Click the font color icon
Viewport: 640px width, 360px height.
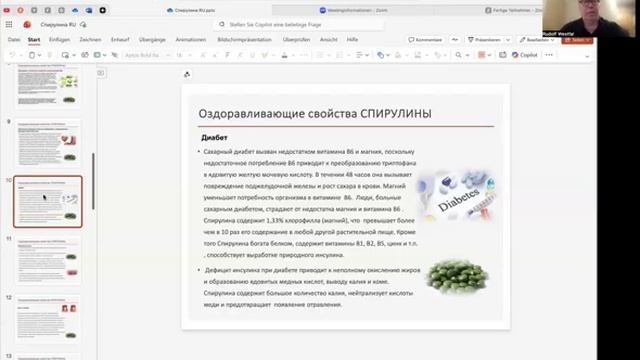pos(284,55)
